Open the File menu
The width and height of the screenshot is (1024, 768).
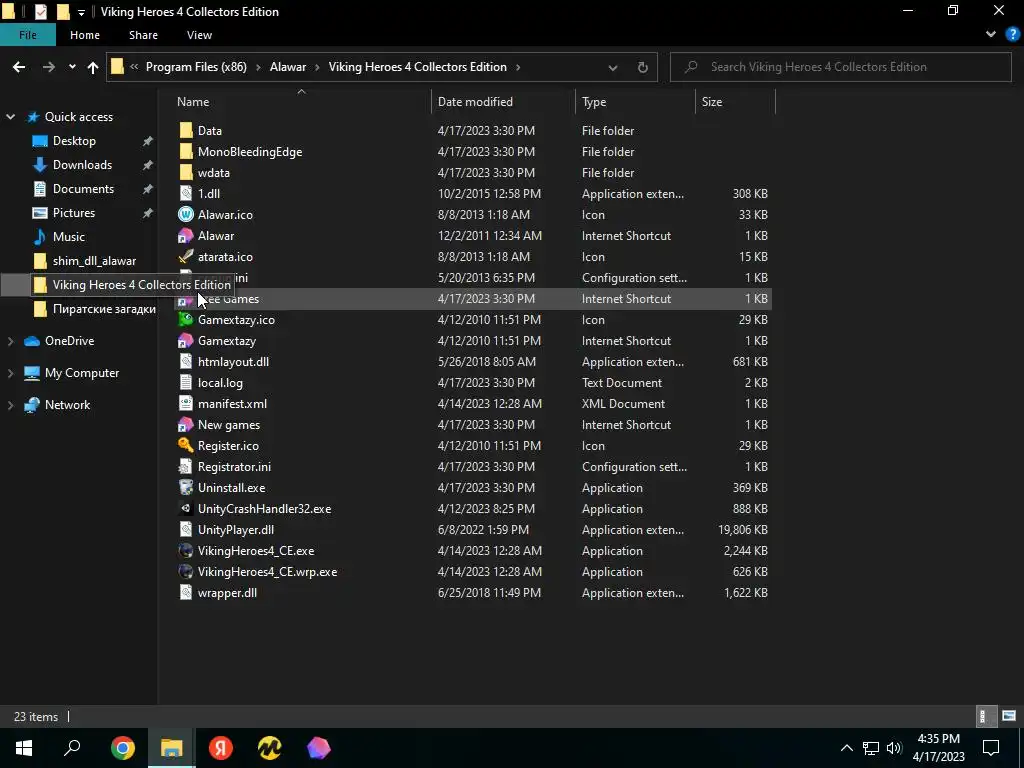click(28, 35)
